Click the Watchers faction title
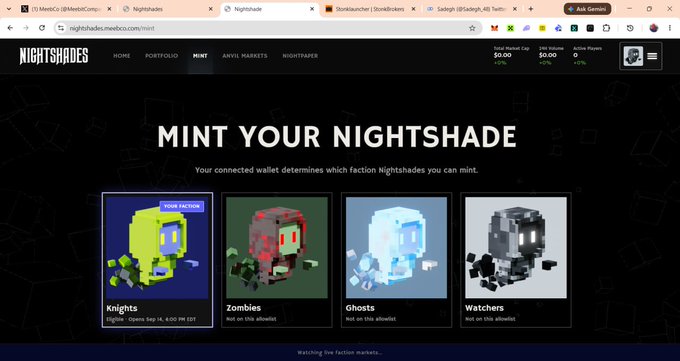 484,308
